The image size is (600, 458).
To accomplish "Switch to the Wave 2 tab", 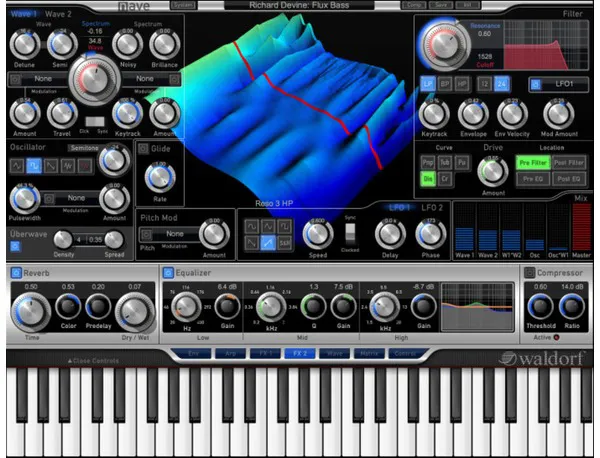I will point(58,14).
